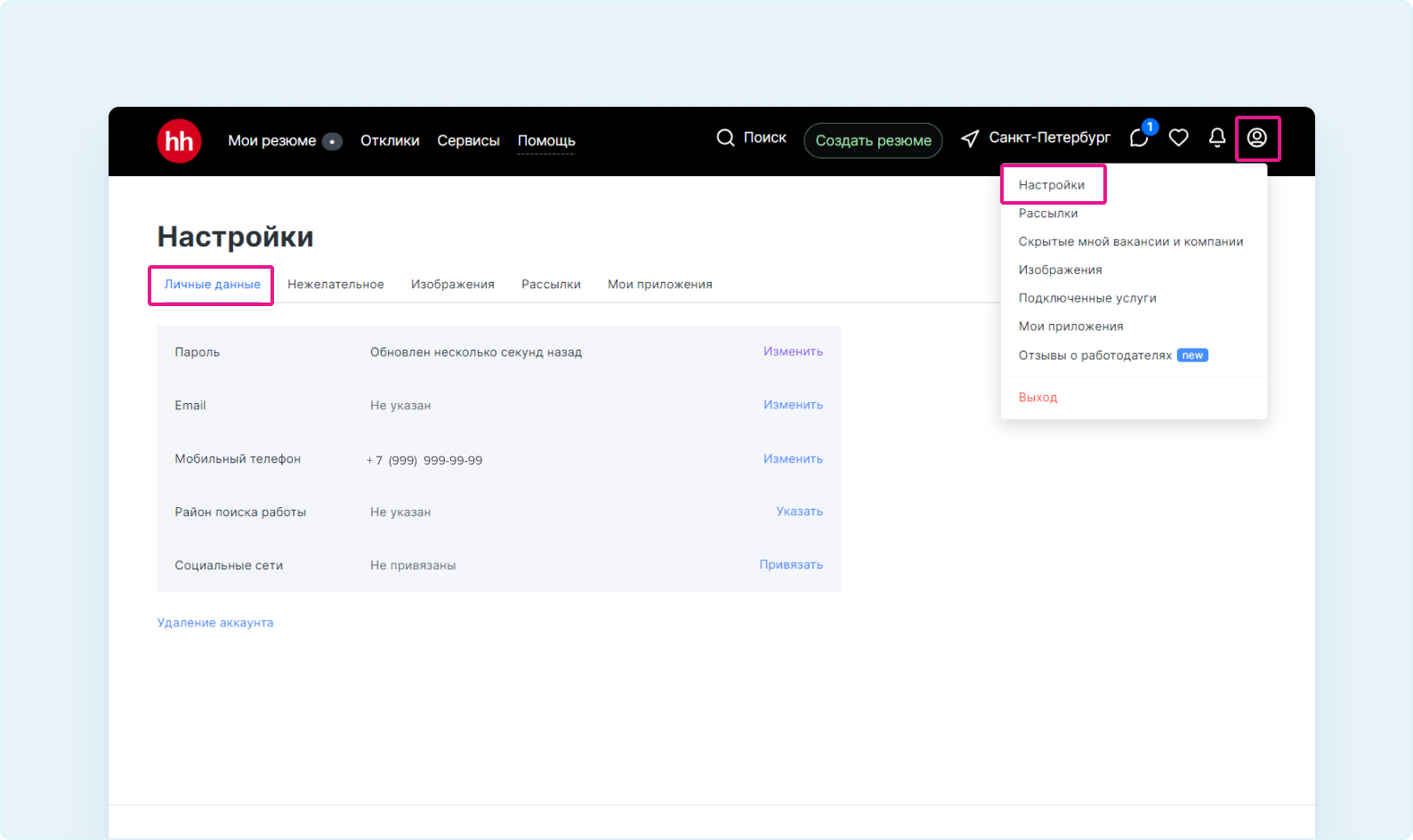Click the location arrow icon
1413x840 pixels.
click(x=970, y=138)
